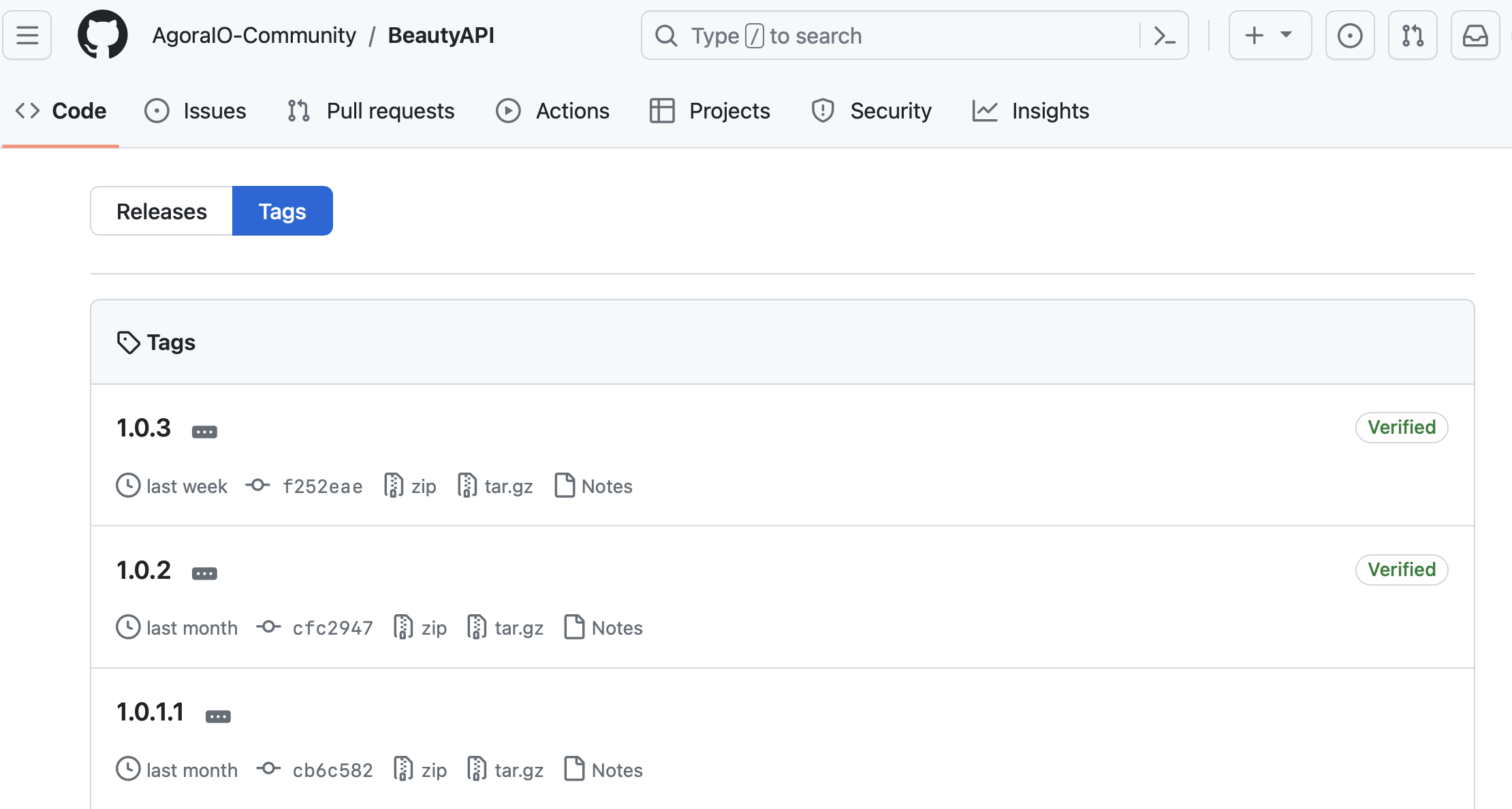The height and width of the screenshot is (809, 1512).
Task: Switch to the Issues tab
Action: point(195,111)
